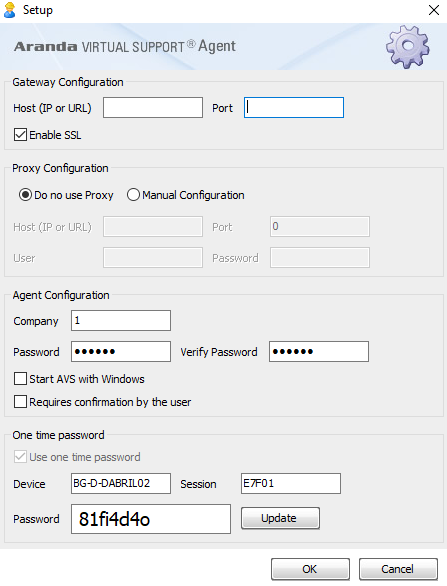
Task: Click the Verify Password field
Action: coord(319,351)
